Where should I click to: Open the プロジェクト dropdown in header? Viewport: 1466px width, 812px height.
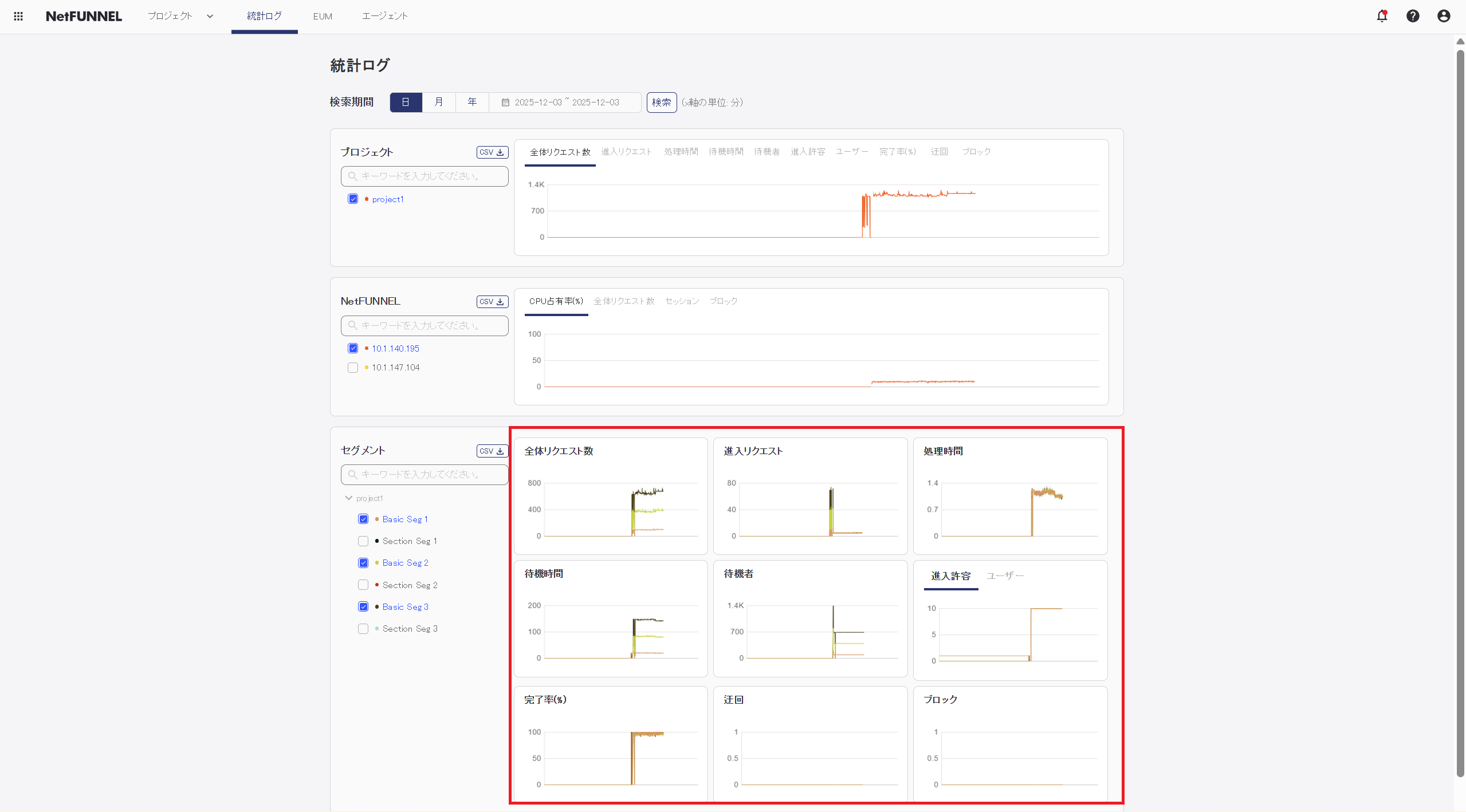pyautogui.click(x=180, y=16)
